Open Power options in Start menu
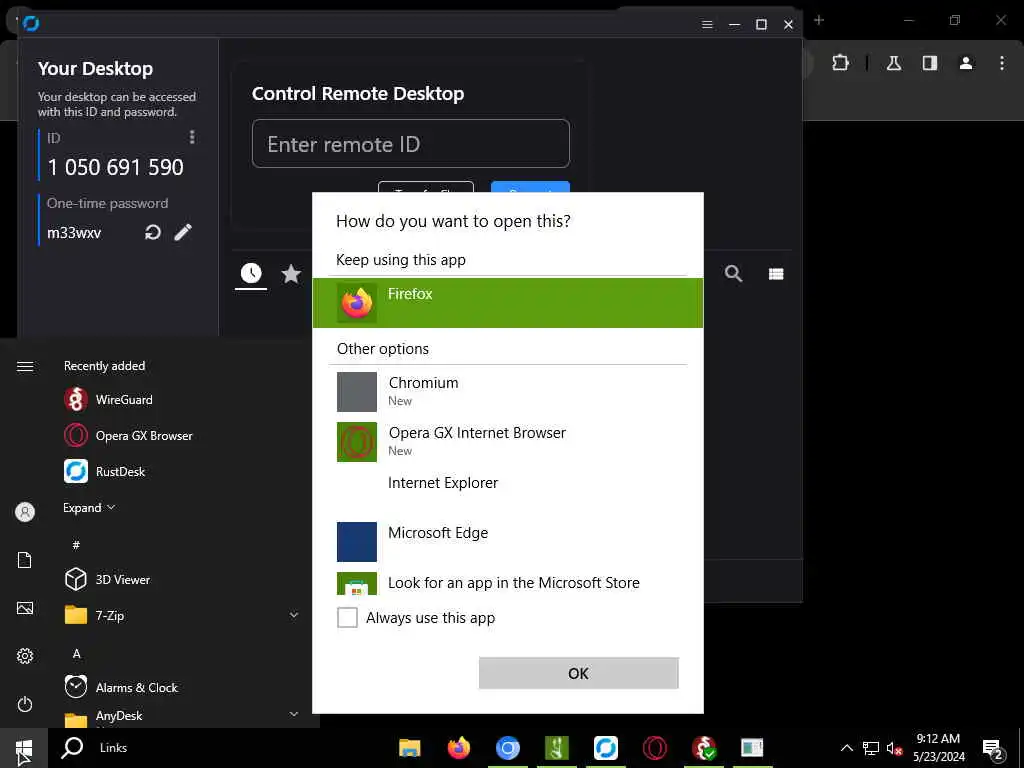1024x768 pixels. coord(25,704)
